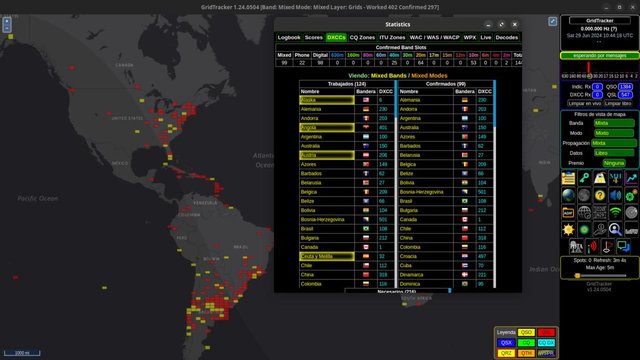The image size is (640, 360).
Task: Click the map pin flag icon
Action: tap(607, 246)
